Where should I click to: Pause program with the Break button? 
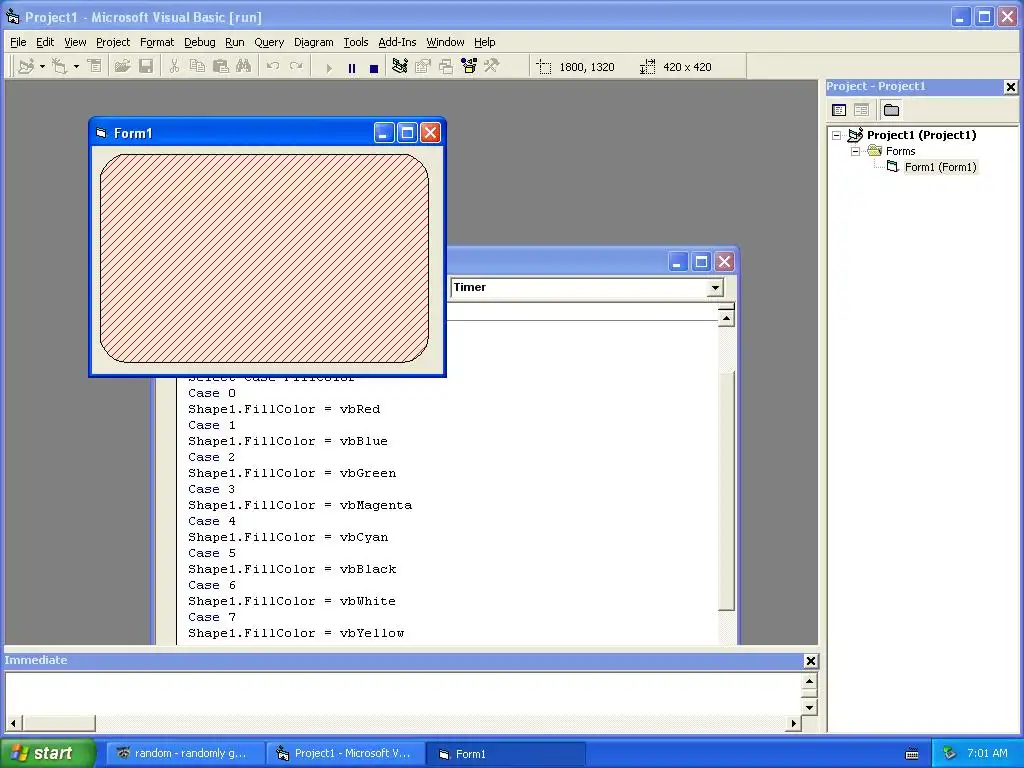pos(352,67)
